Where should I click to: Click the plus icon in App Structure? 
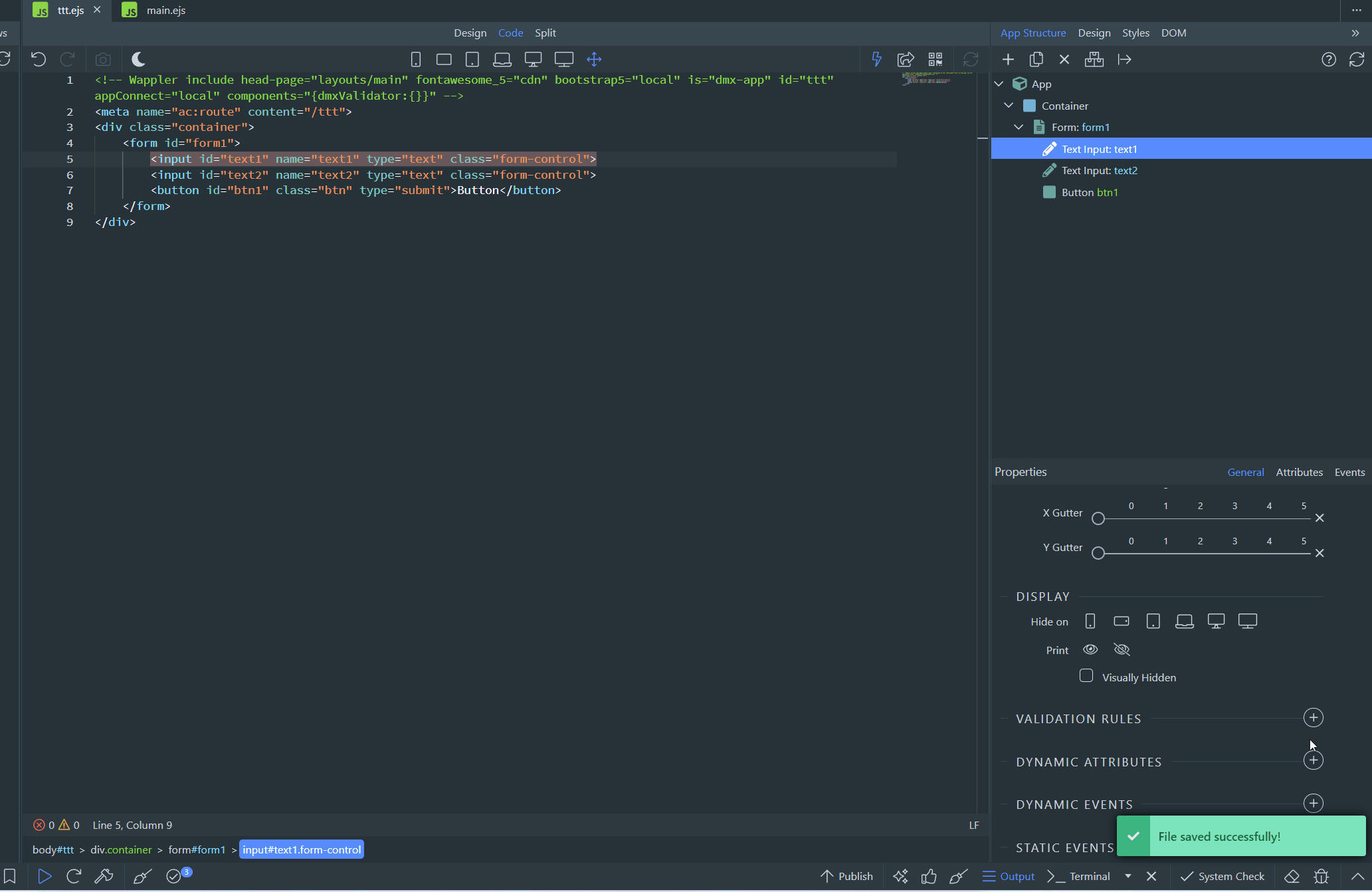click(x=1008, y=59)
